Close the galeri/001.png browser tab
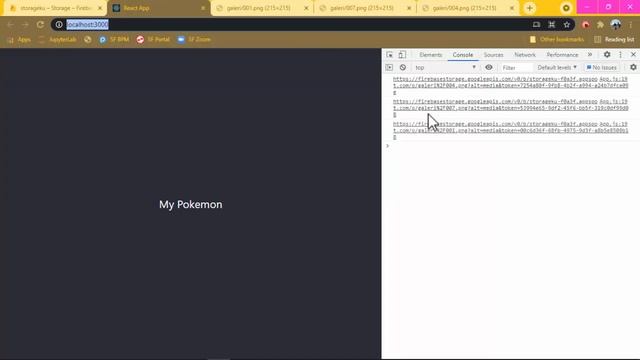The height and width of the screenshot is (360, 640). pos(306,8)
